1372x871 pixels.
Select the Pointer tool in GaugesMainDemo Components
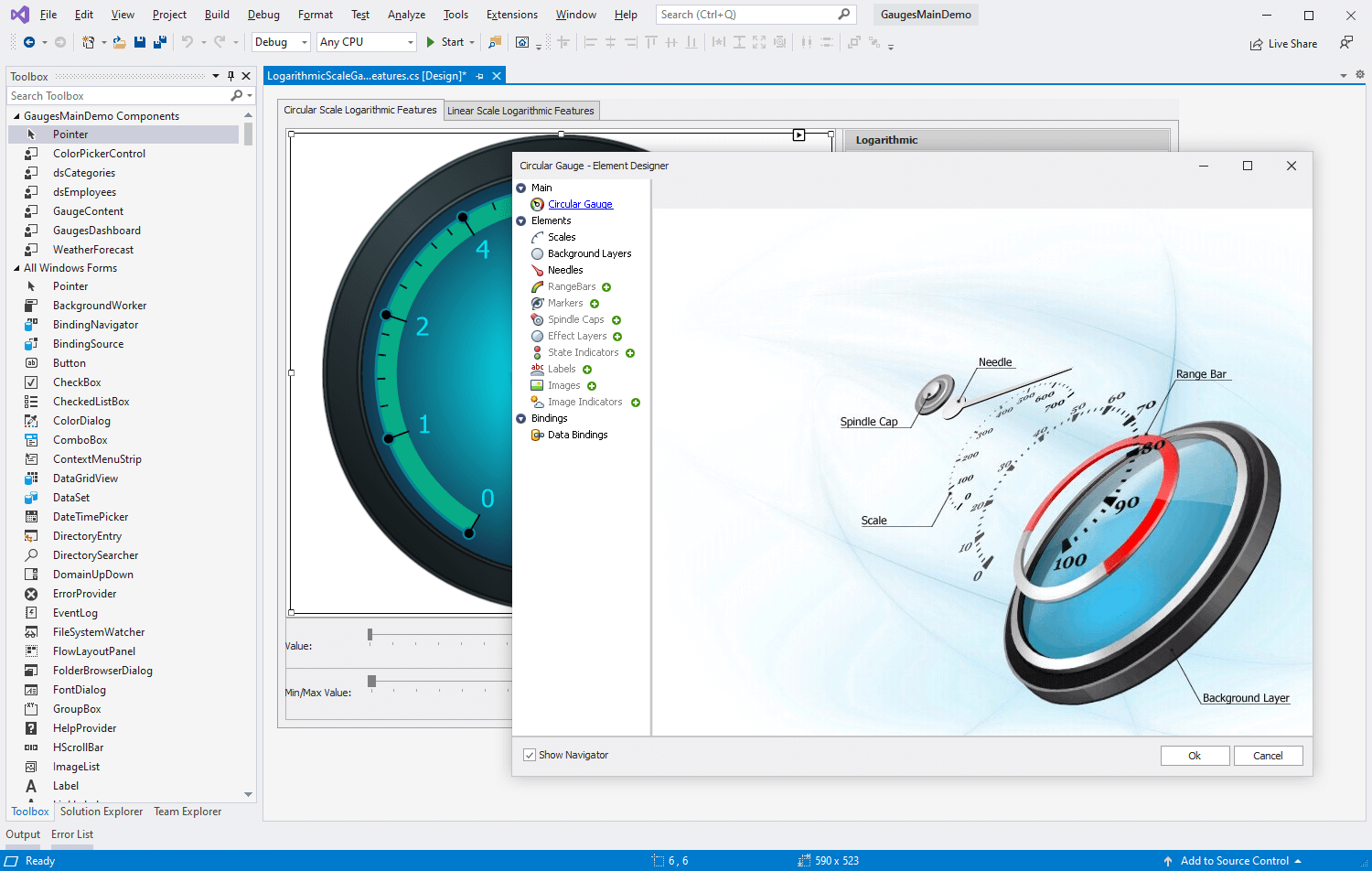click(x=69, y=134)
